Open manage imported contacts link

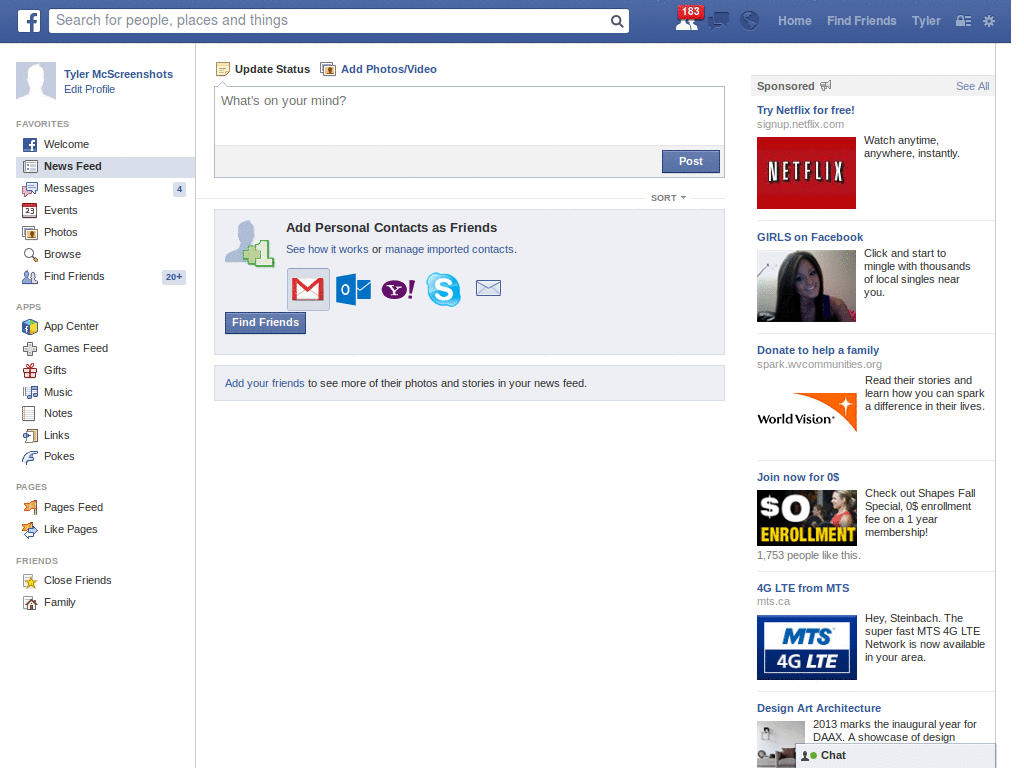(x=449, y=249)
